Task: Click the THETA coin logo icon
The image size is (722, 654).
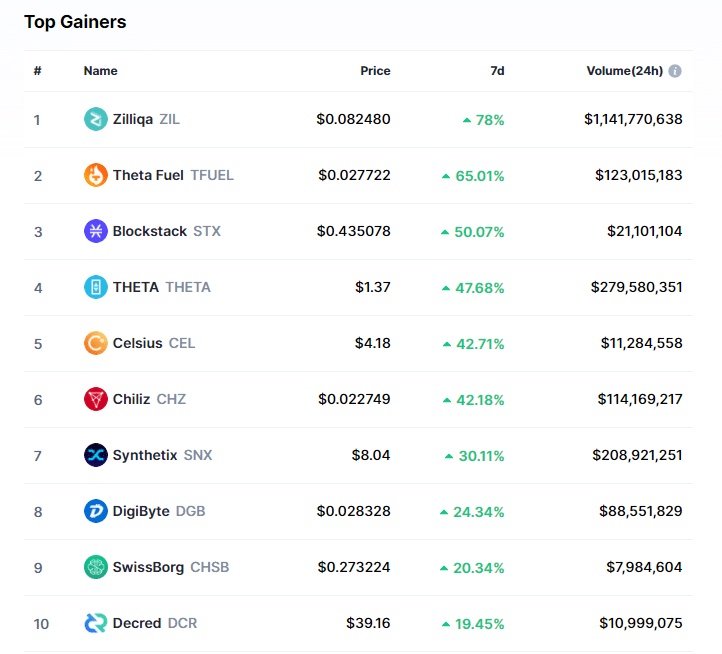Action: tap(95, 287)
